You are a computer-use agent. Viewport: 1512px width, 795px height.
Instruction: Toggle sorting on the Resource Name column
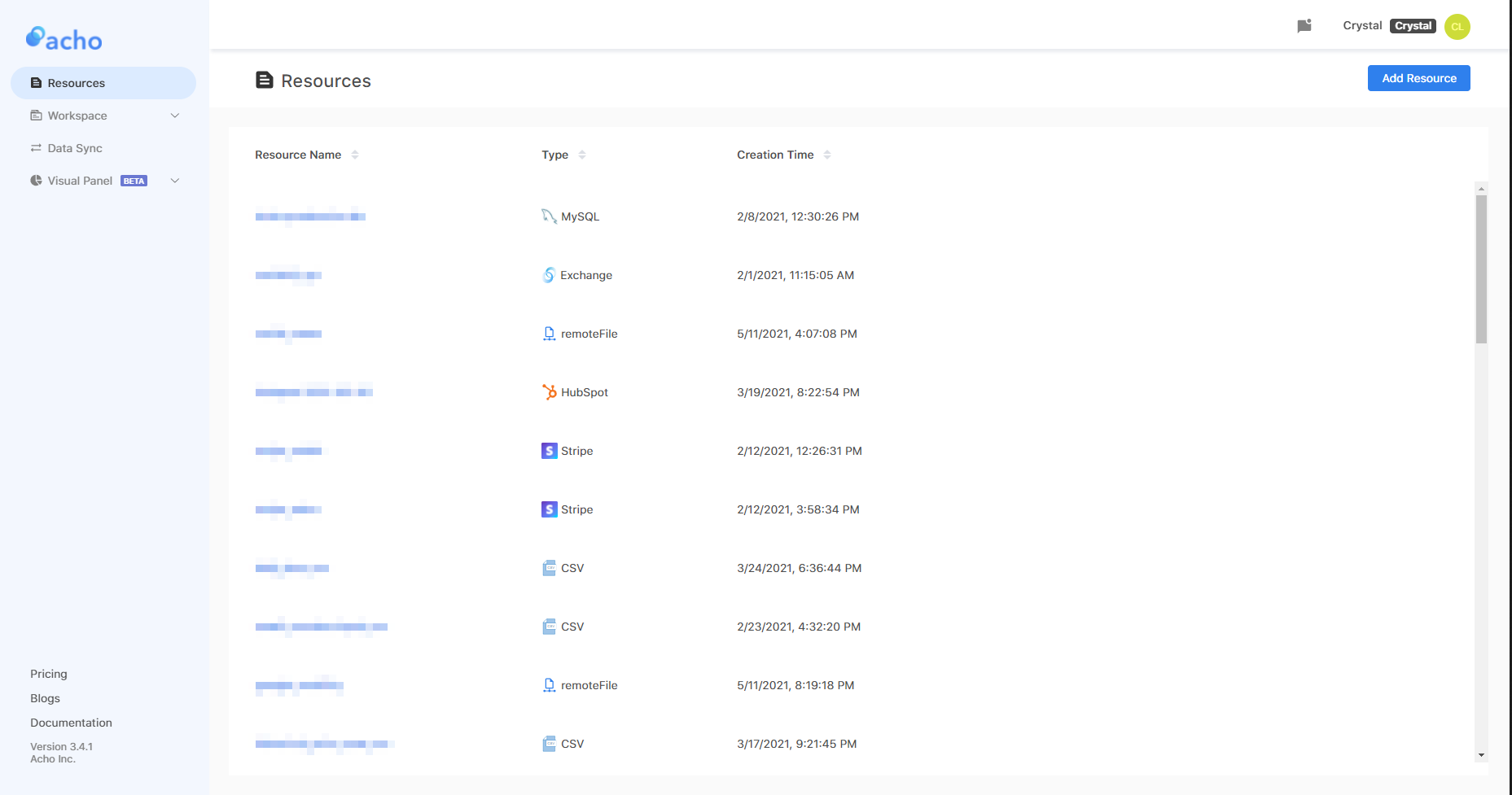click(355, 154)
